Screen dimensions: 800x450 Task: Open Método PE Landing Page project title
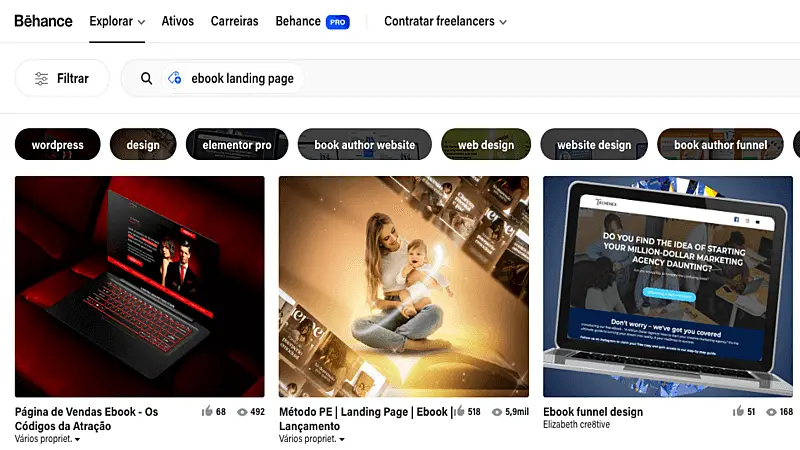coord(365,419)
